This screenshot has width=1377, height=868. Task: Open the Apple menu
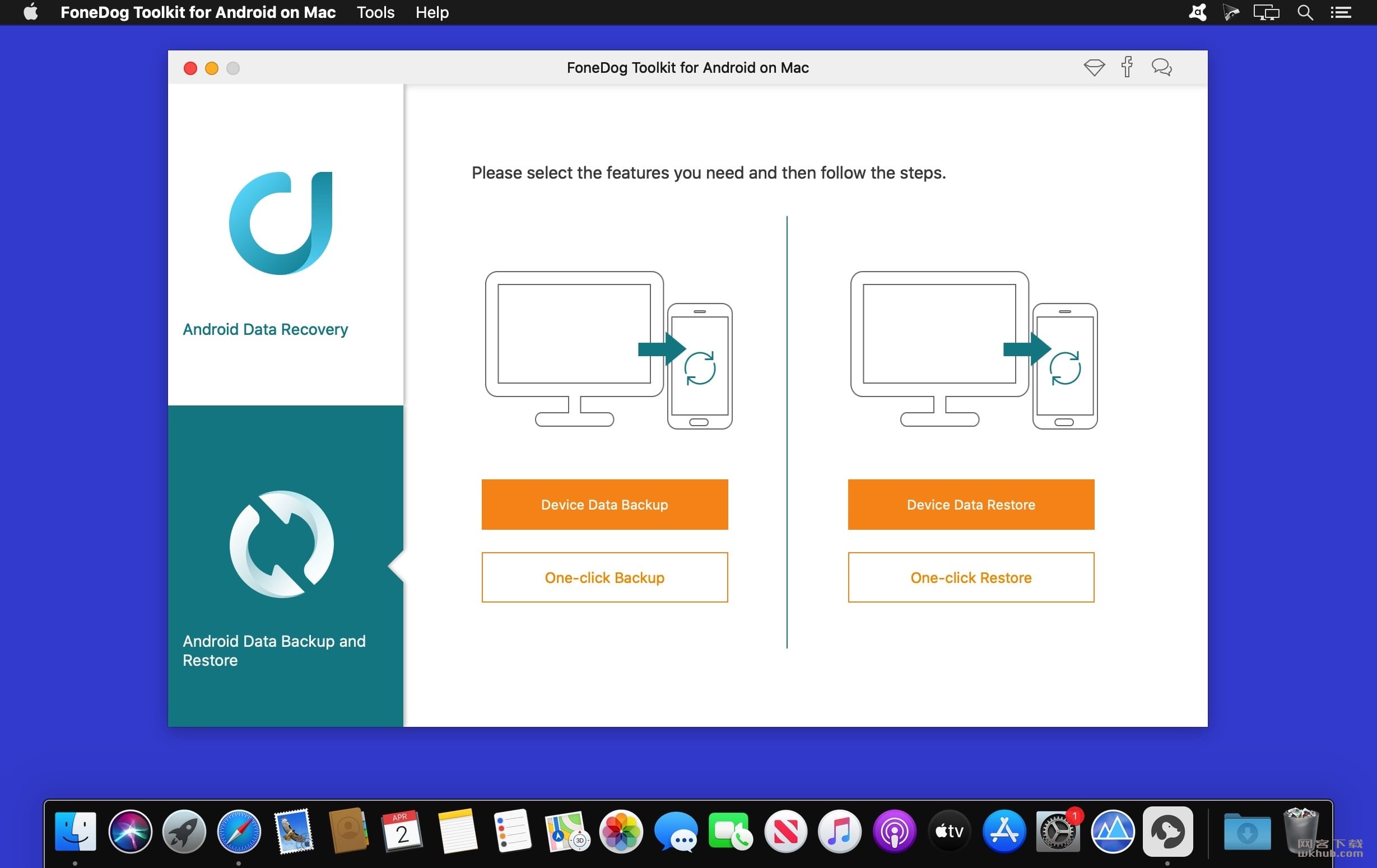[x=31, y=12]
